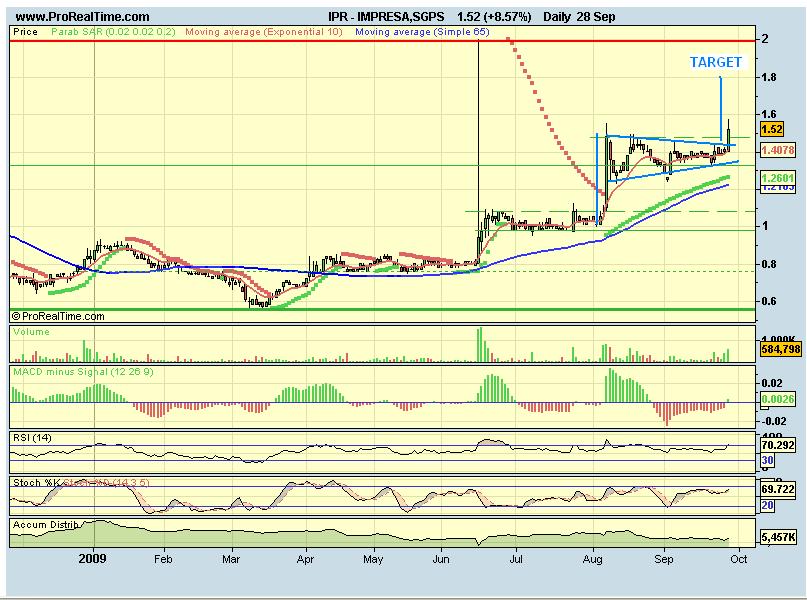Click the 1.6 price axis label

click(769, 115)
